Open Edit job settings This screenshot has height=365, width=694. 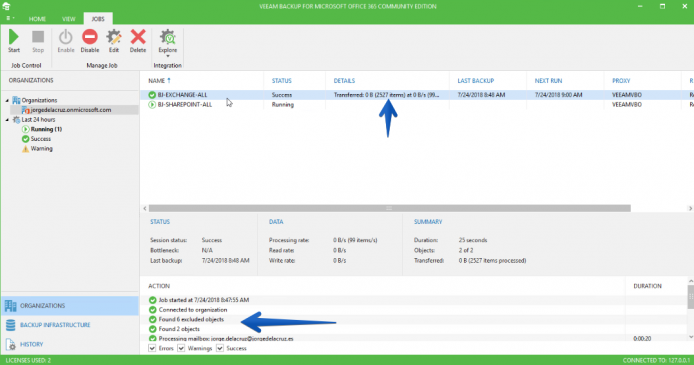coord(114,41)
